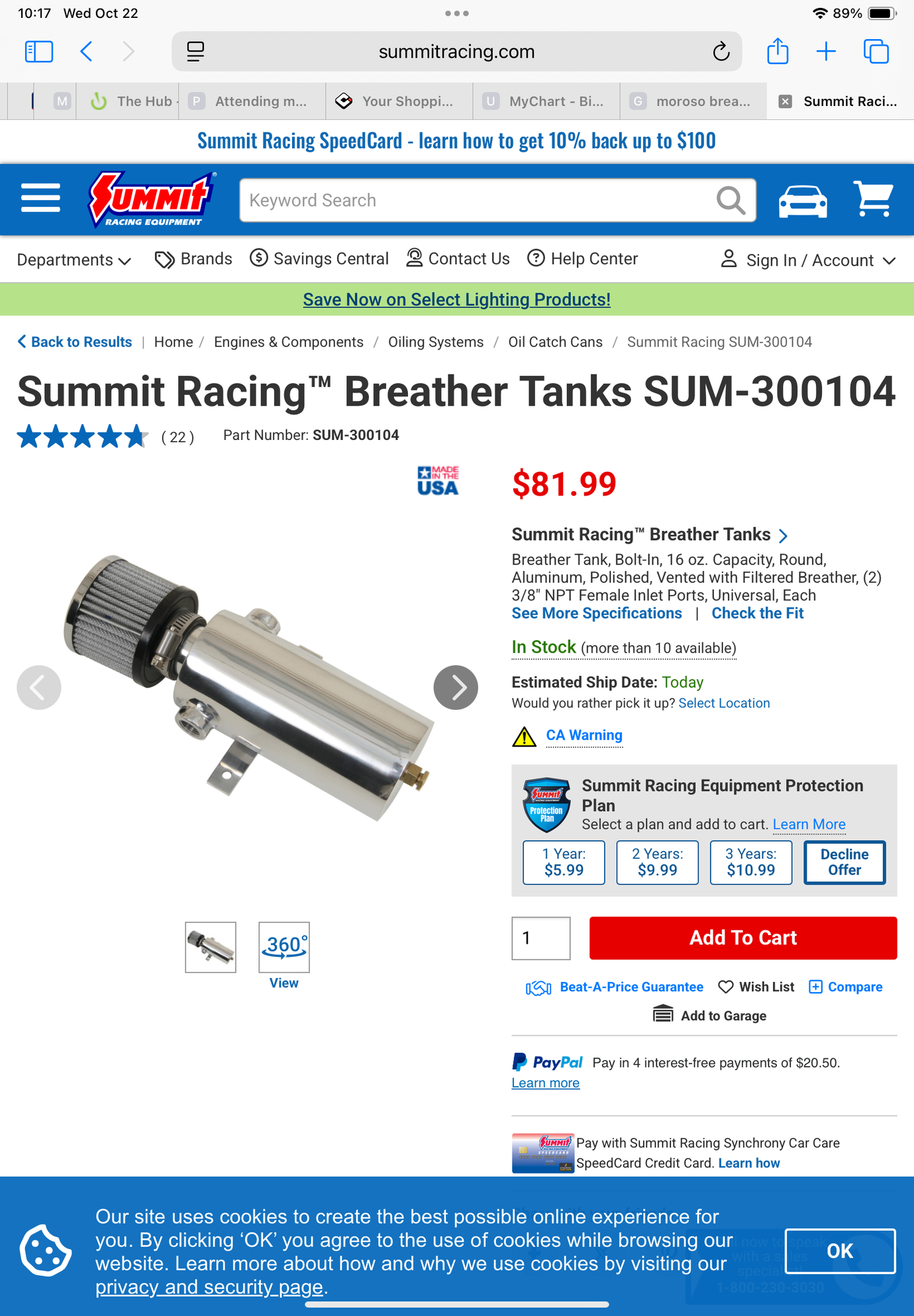Expand the Departments dropdown

click(x=74, y=260)
